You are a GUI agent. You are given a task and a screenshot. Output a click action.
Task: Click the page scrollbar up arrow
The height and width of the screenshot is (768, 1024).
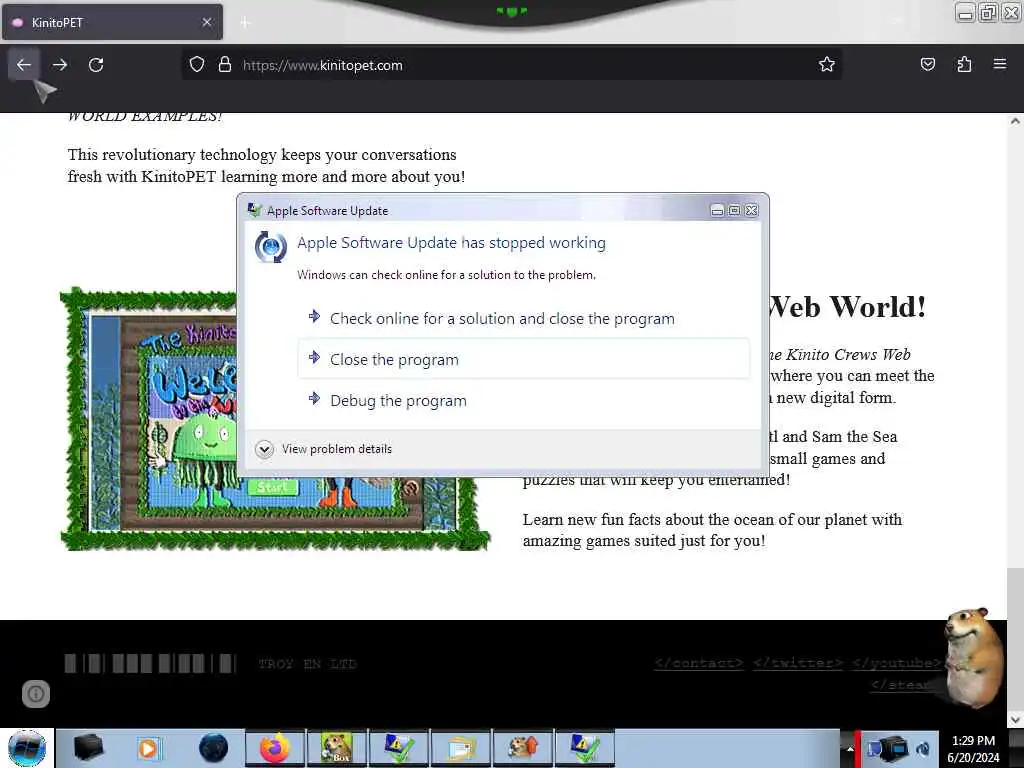1015,121
